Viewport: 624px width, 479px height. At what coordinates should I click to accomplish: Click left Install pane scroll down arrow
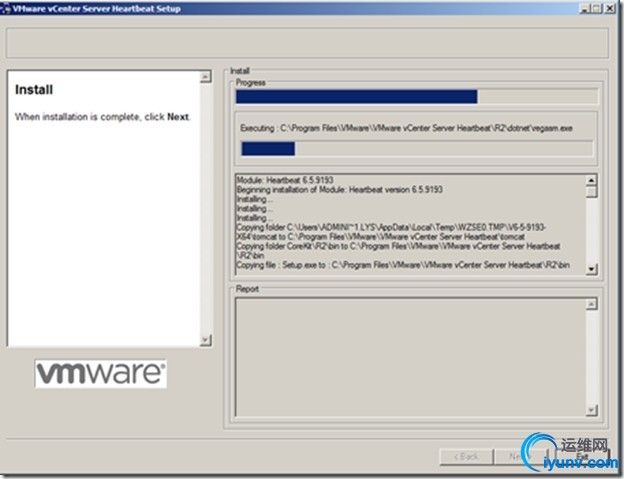pos(205,340)
